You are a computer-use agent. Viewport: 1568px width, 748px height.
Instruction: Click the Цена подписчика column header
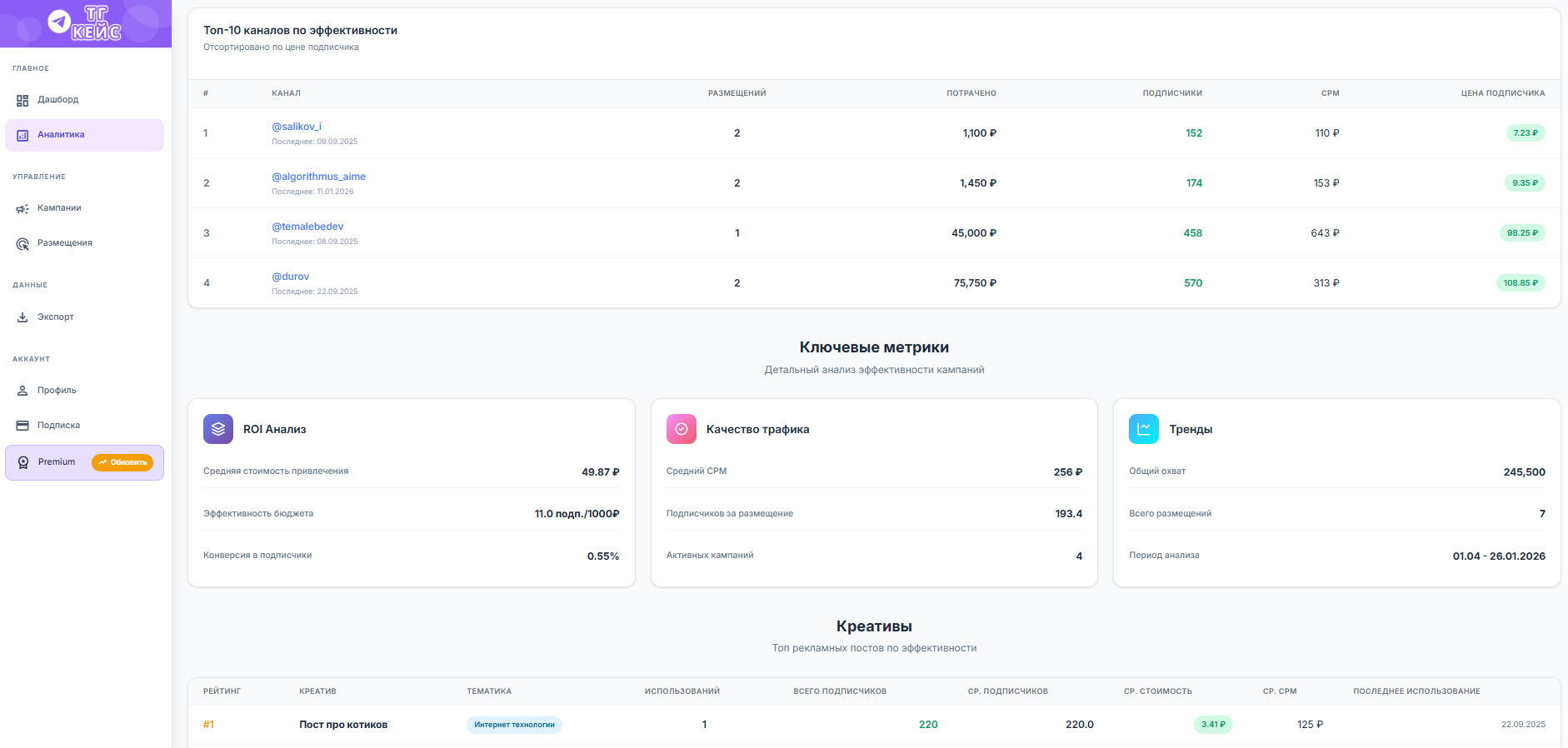click(1502, 93)
